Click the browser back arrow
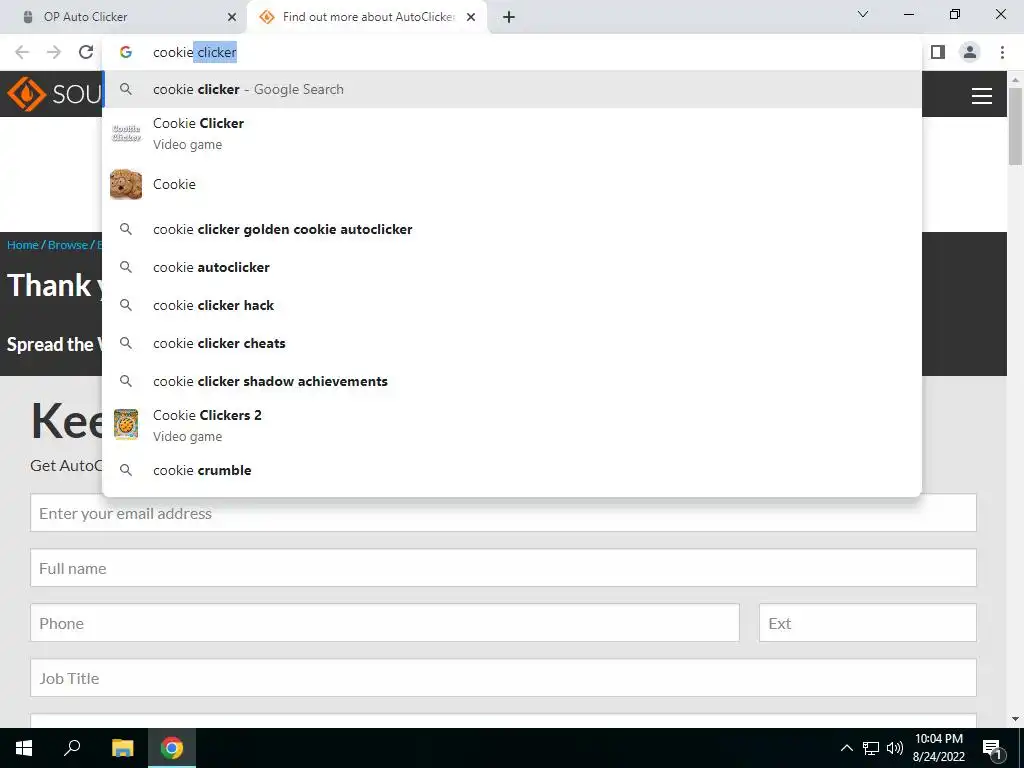This screenshot has width=1024, height=768. coord(22,52)
